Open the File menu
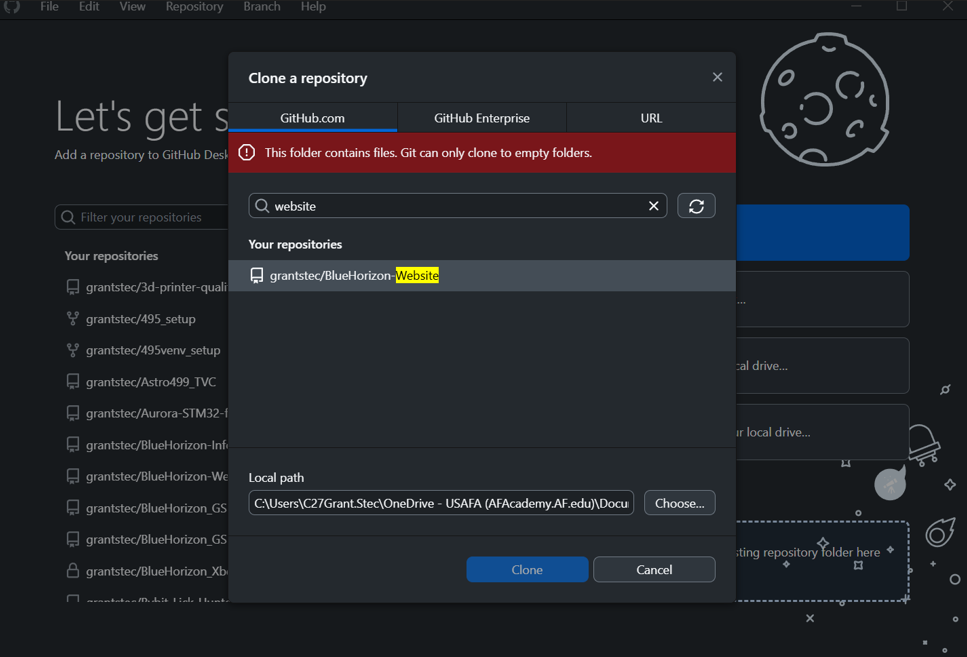Viewport: 967px width, 657px height. tap(49, 7)
